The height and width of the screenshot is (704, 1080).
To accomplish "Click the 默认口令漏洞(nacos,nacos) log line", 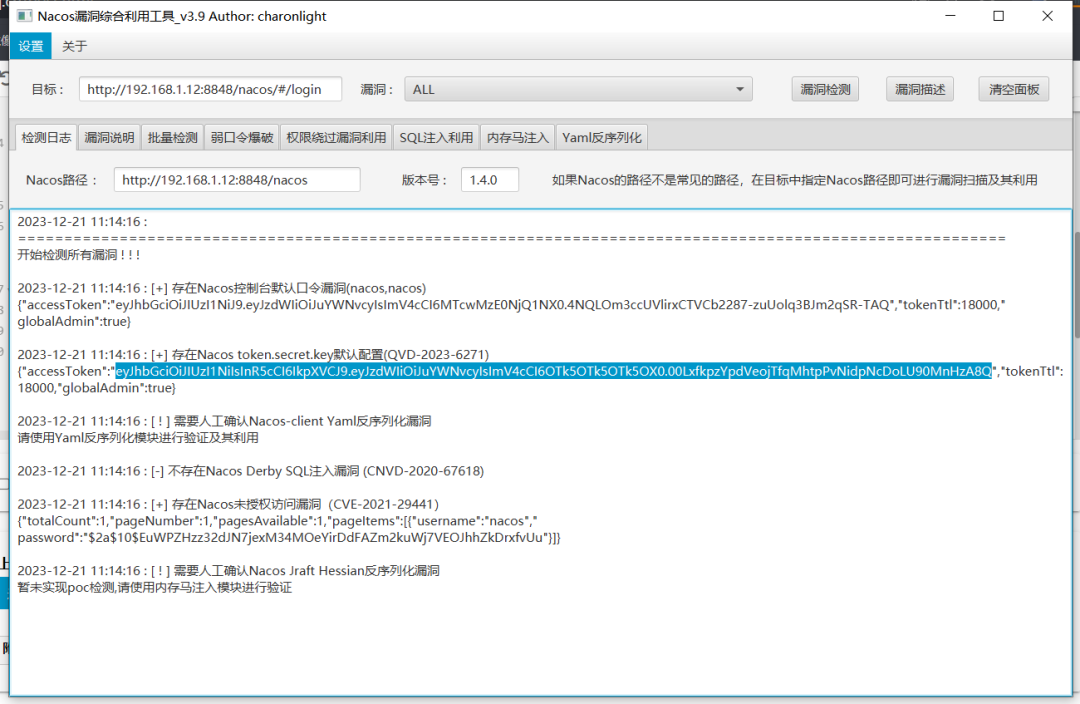I will pos(222,288).
